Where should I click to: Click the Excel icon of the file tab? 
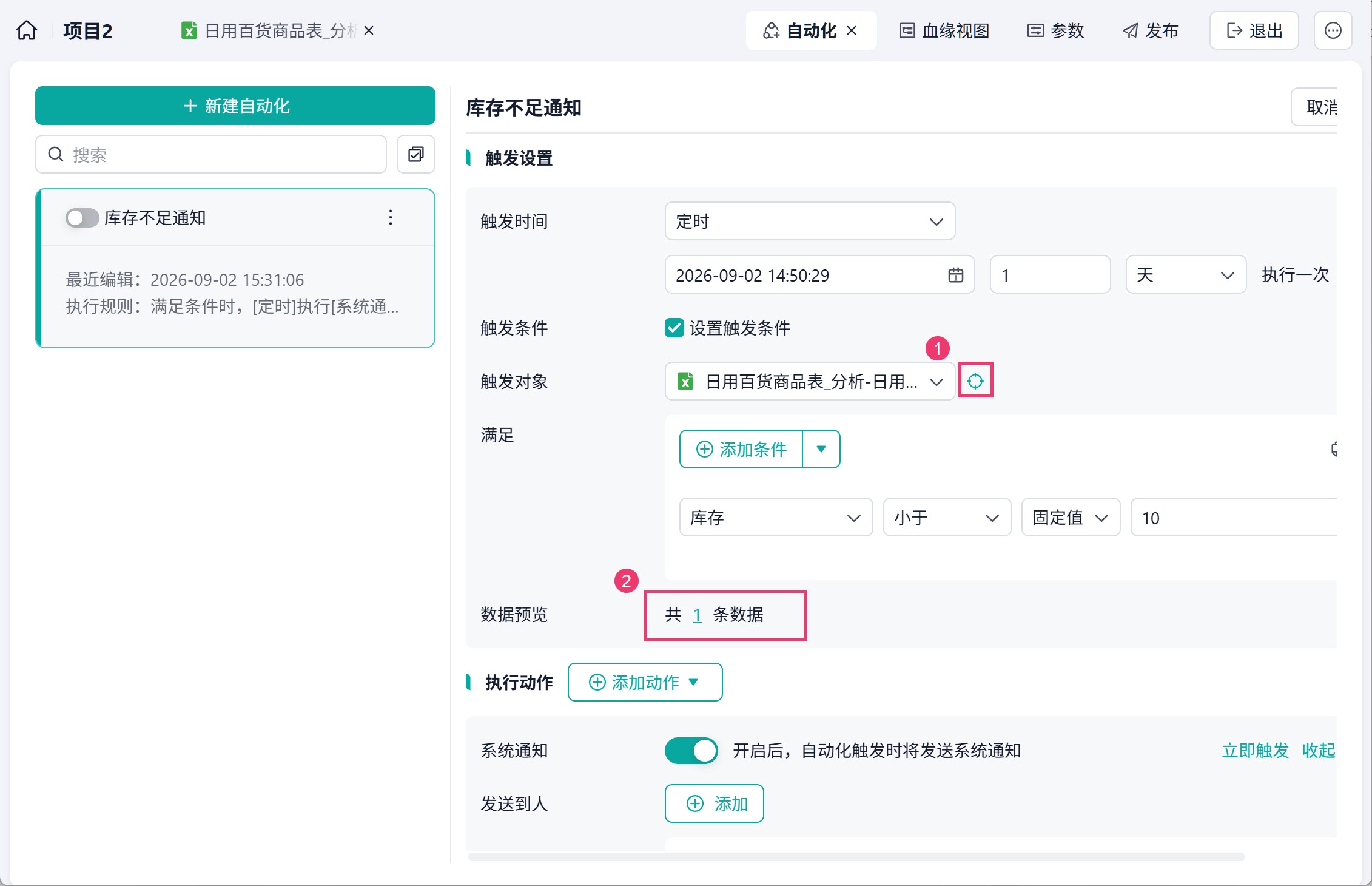(x=189, y=30)
